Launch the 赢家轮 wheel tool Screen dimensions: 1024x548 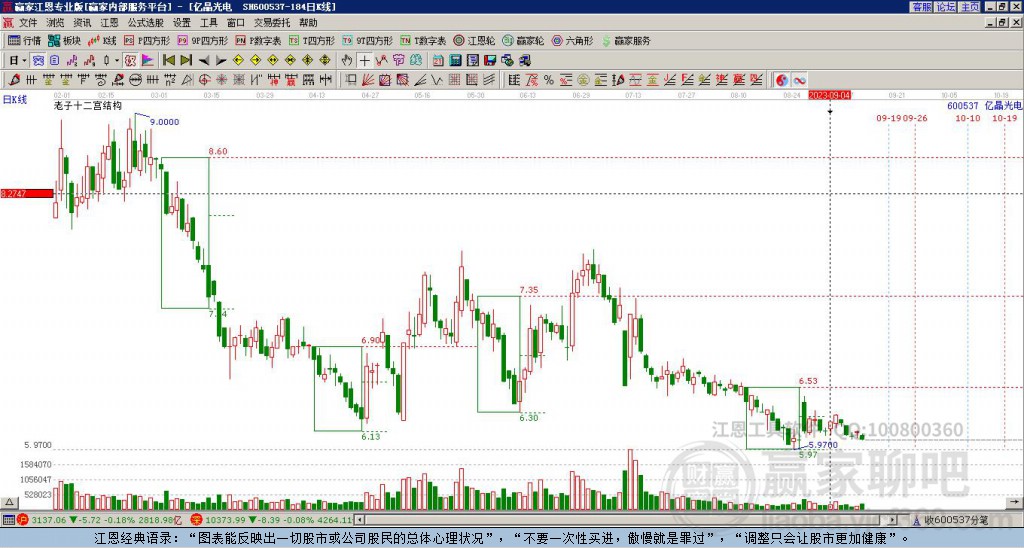point(523,40)
